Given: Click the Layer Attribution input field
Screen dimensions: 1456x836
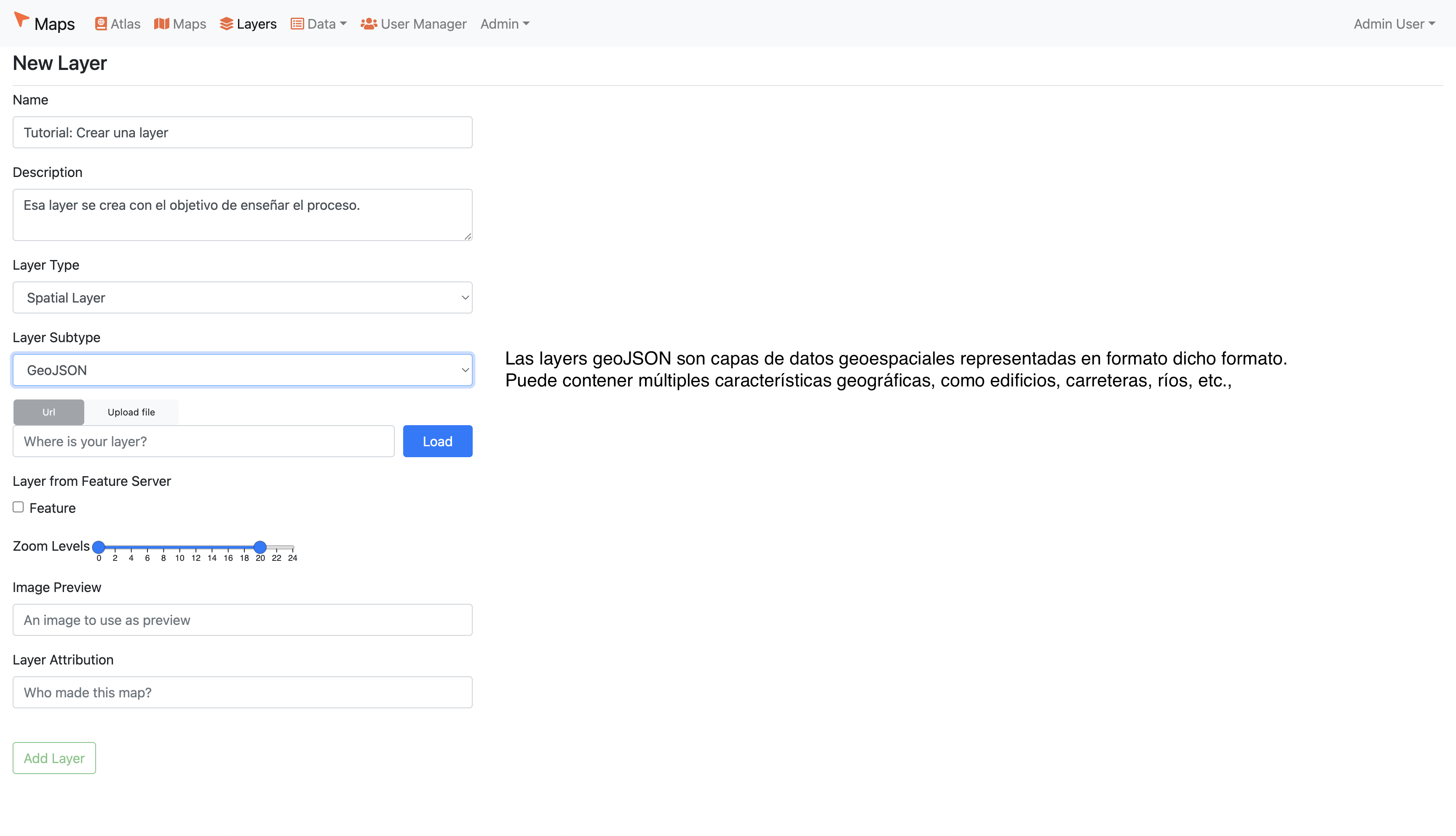Looking at the screenshot, I should tap(242, 692).
